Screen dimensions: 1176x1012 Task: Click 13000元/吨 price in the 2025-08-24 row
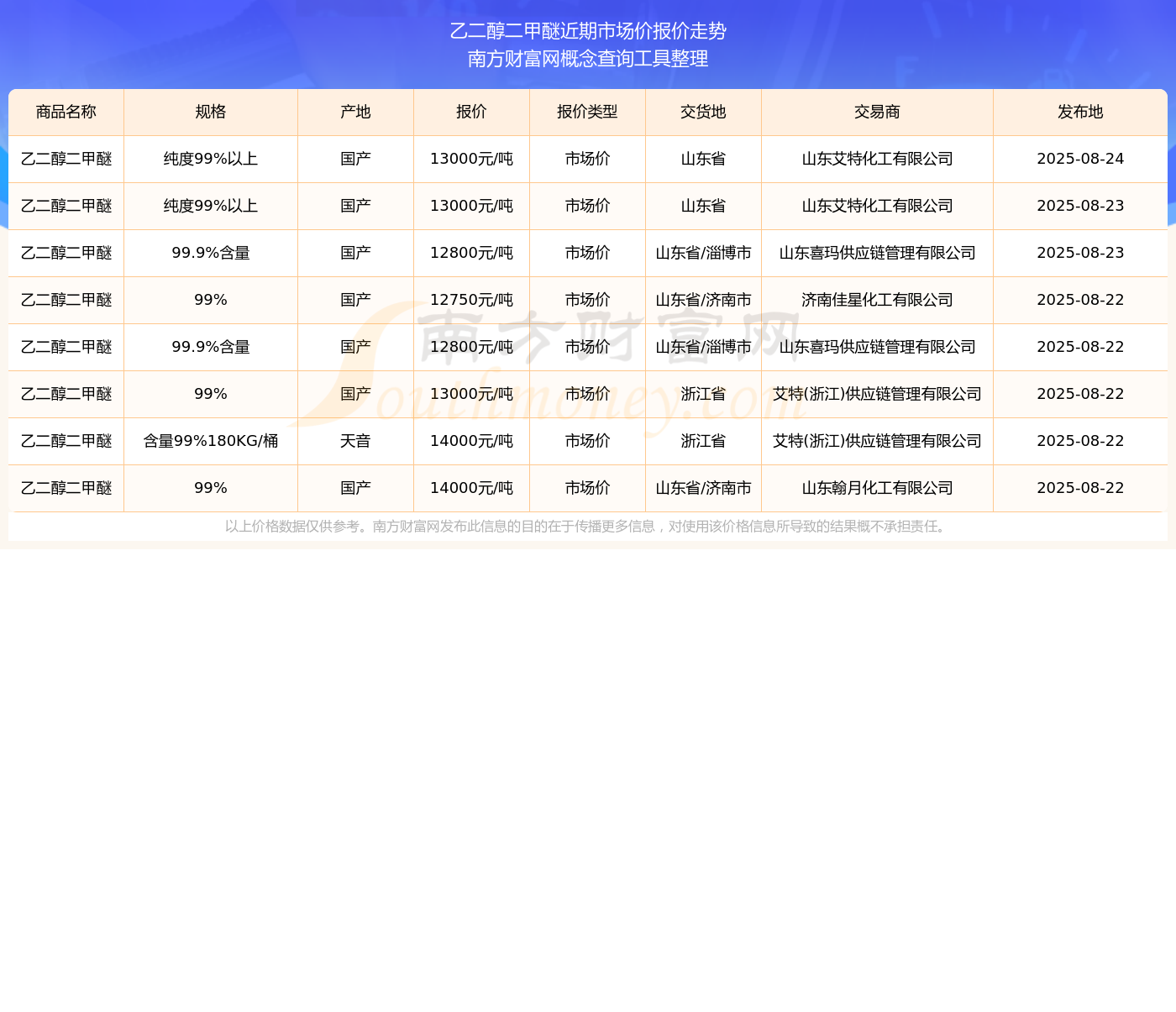(471, 159)
